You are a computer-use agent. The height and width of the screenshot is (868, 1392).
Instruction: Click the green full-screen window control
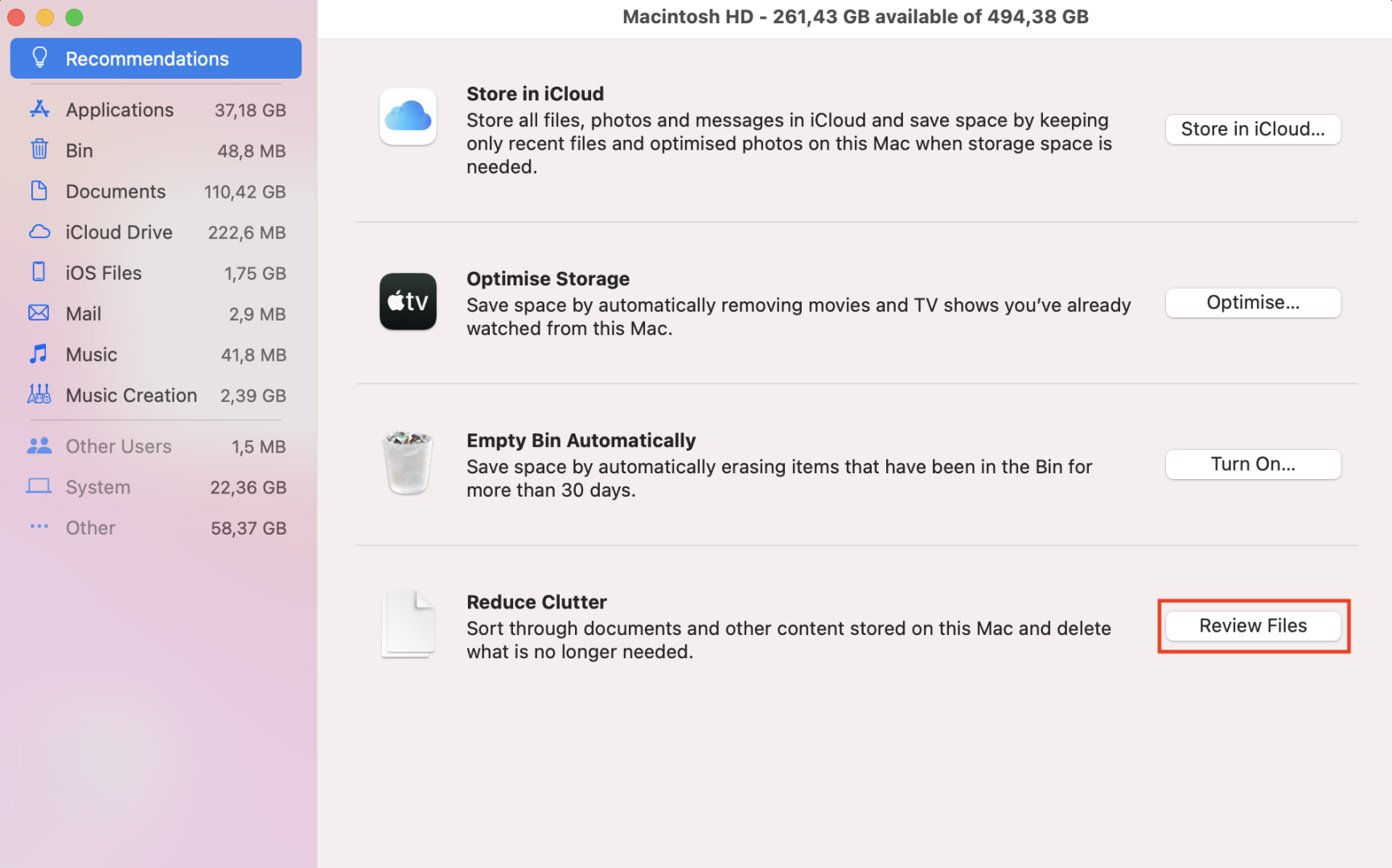pos(74,17)
